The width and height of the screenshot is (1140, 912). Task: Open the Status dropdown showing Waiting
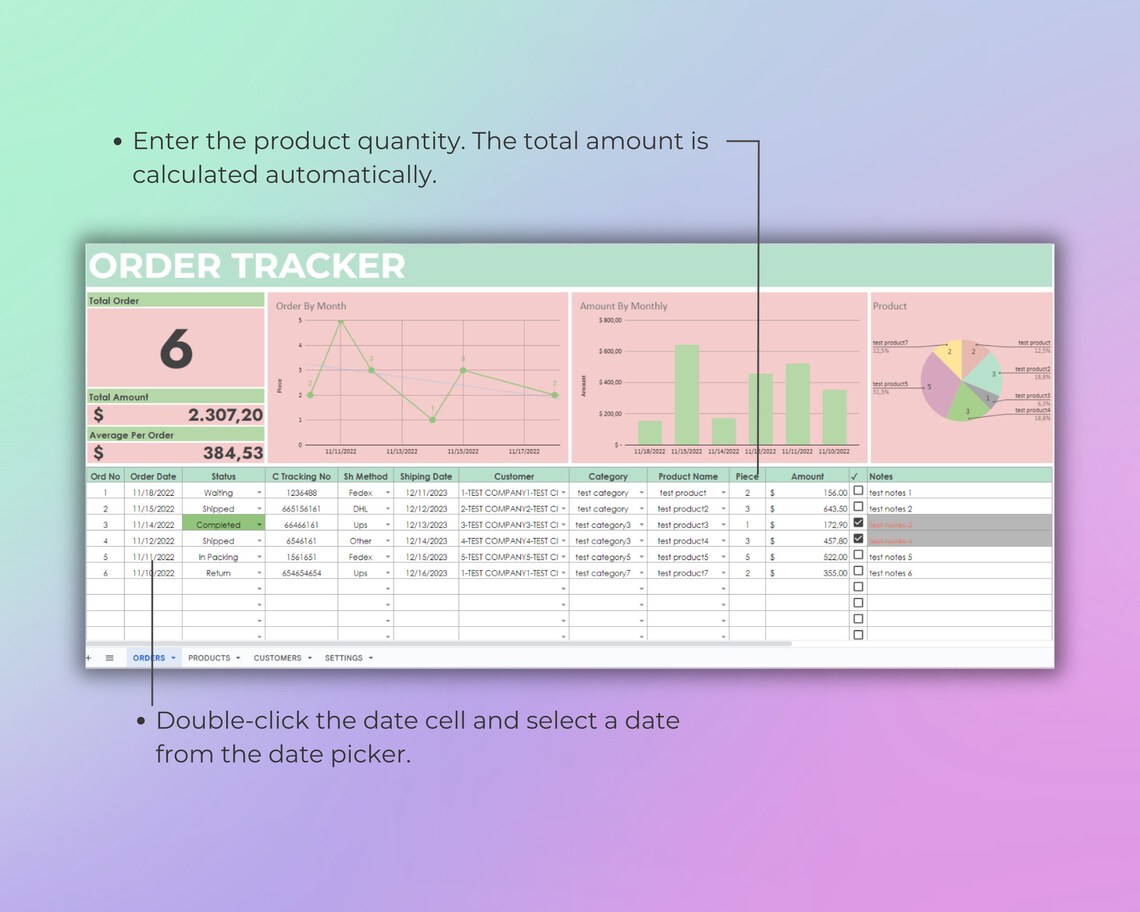click(258, 492)
